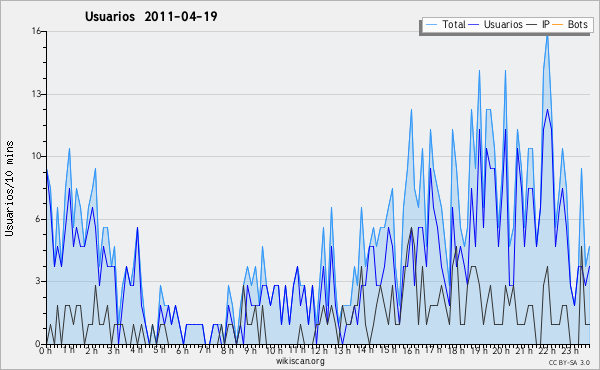Click the 'wikiscan.org' label below the chart

[300, 361]
